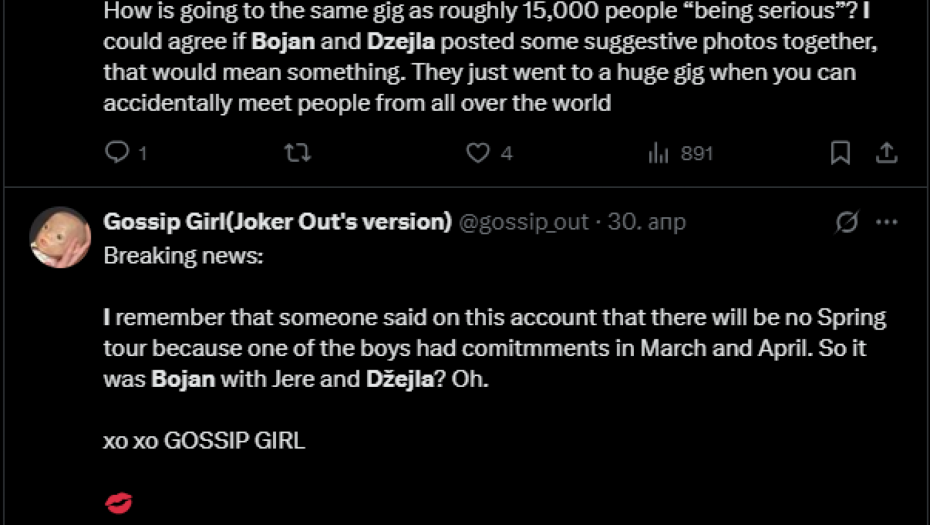Click the reply count number 1

point(143,154)
